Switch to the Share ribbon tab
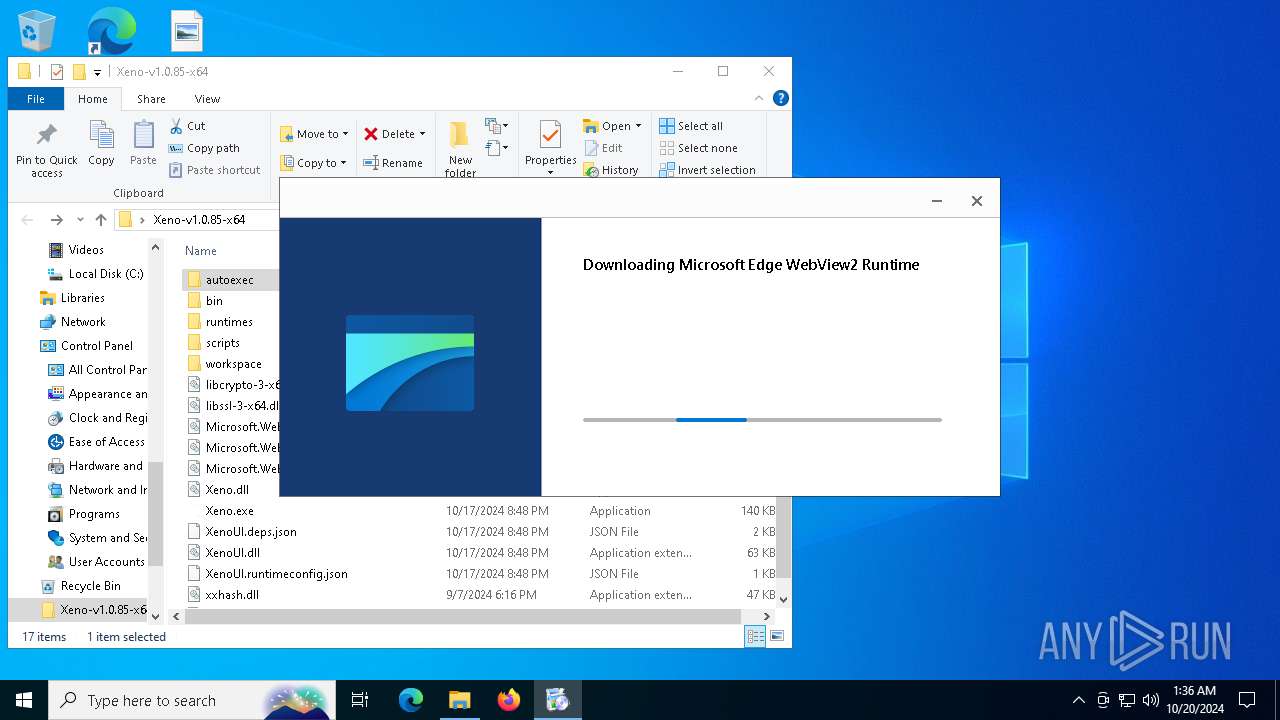The width and height of the screenshot is (1280, 720). point(151,99)
